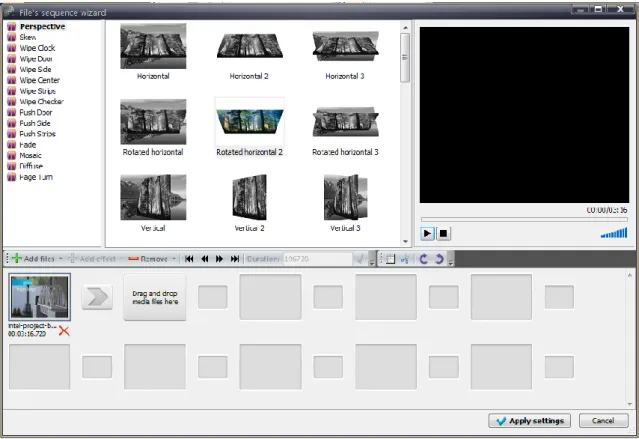Select the Rotated horizontal 3 effect thumbnail
The height and width of the screenshot is (439, 639).
pyautogui.click(x=346, y=121)
